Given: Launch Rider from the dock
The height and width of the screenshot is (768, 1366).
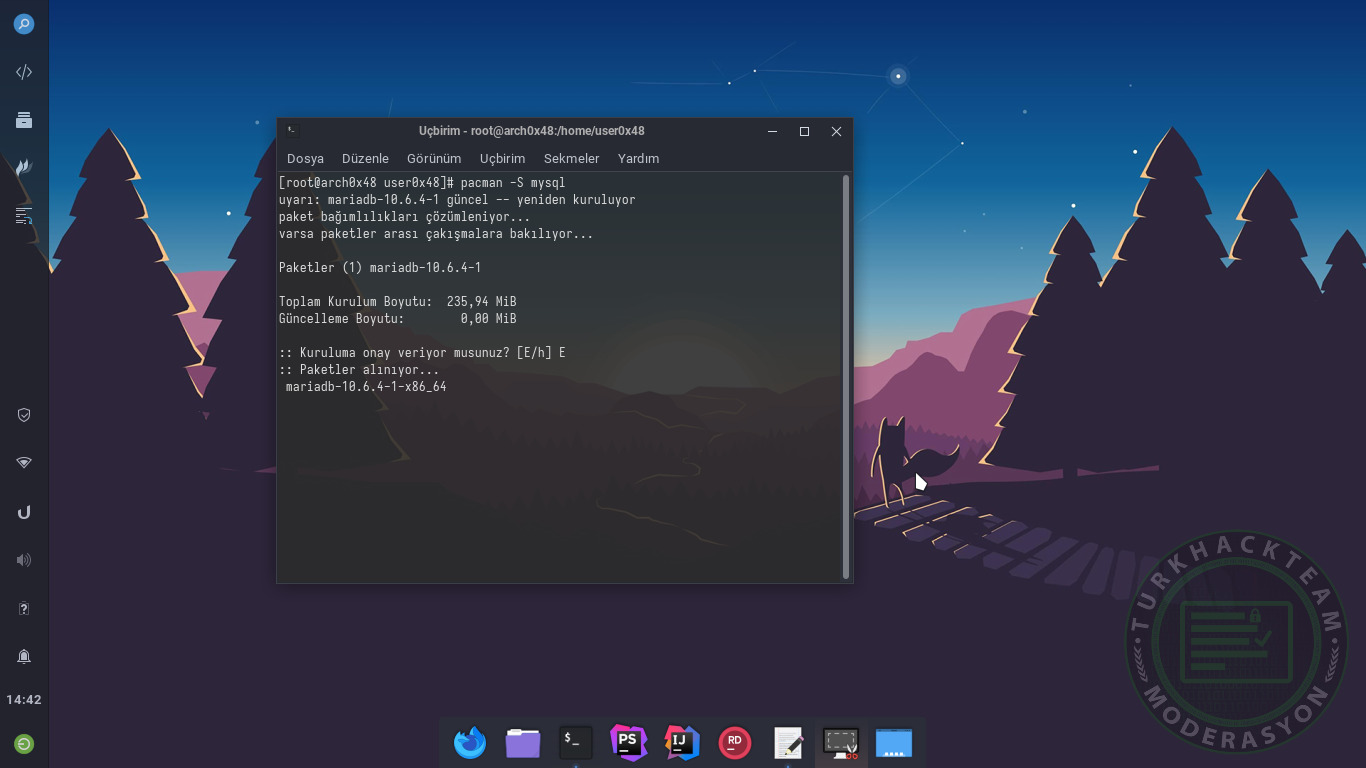Looking at the screenshot, I should pyautogui.click(x=735, y=742).
